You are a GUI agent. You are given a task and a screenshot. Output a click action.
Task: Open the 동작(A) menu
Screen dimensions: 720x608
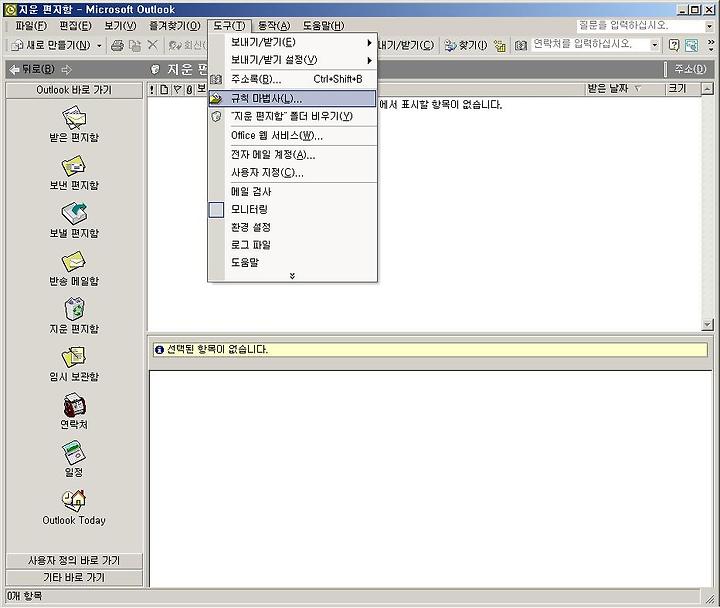tap(274, 26)
